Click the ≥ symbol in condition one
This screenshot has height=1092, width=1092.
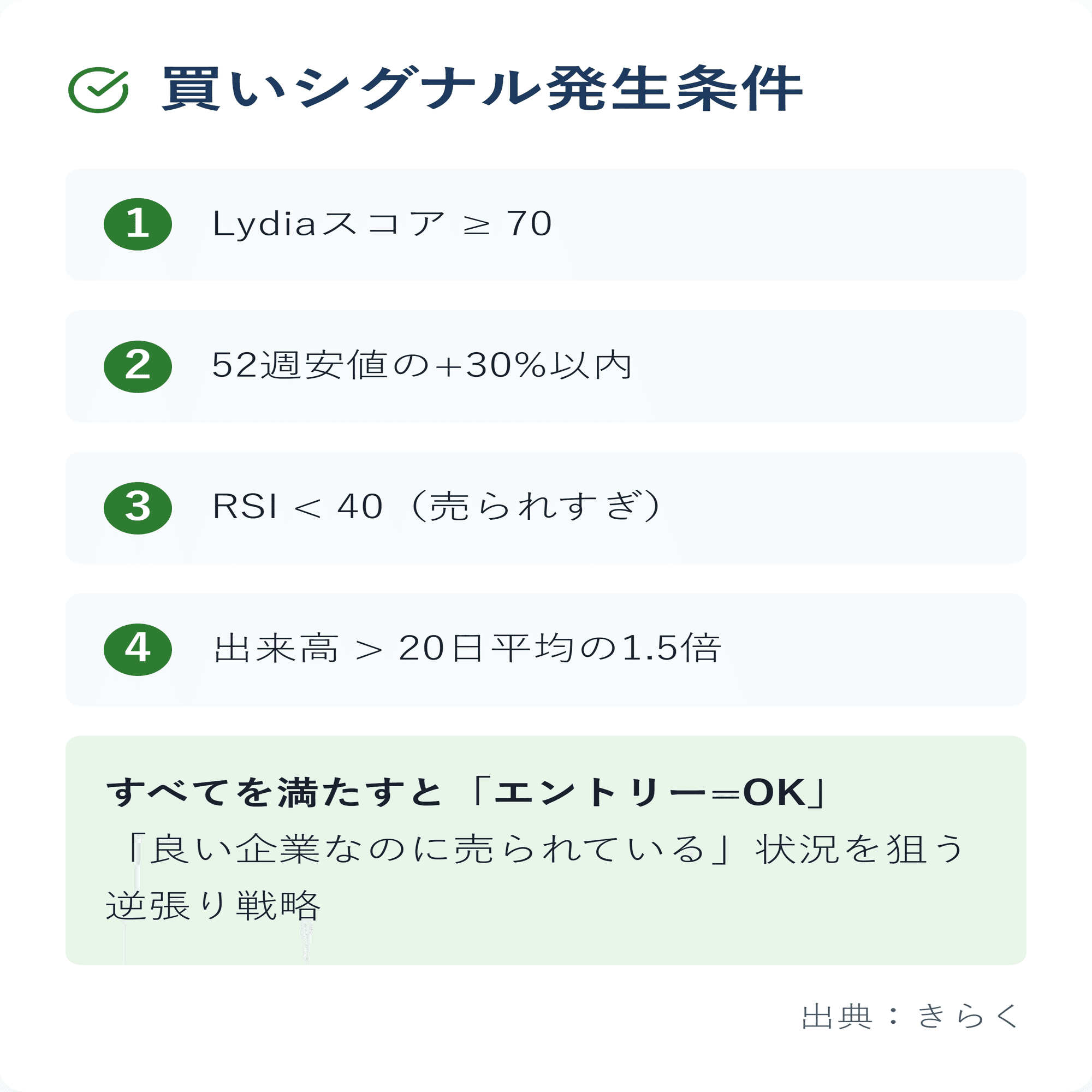[x=476, y=225]
